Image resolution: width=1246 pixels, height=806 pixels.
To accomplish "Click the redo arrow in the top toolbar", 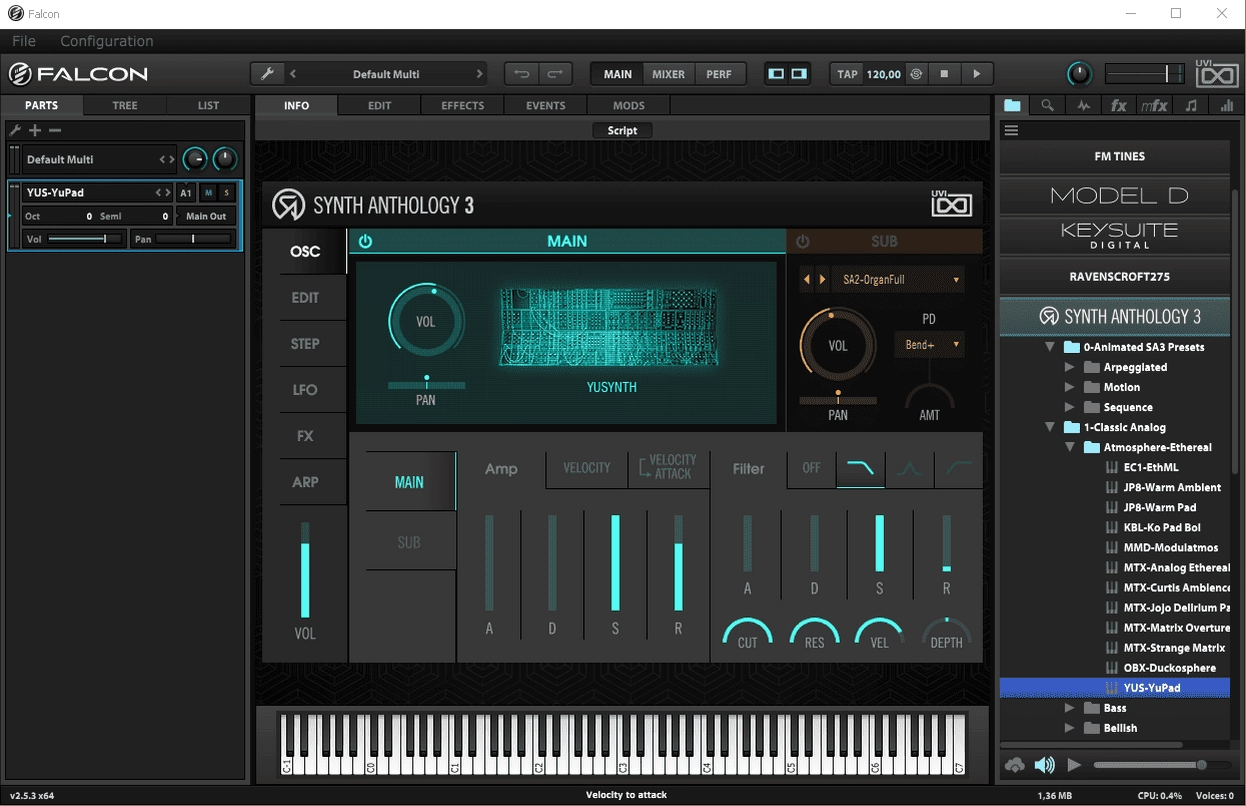I will click(555, 74).
